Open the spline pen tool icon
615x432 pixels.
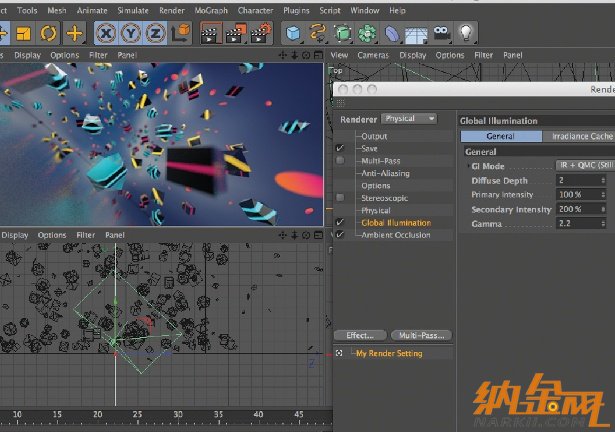(x=318, y=33)
